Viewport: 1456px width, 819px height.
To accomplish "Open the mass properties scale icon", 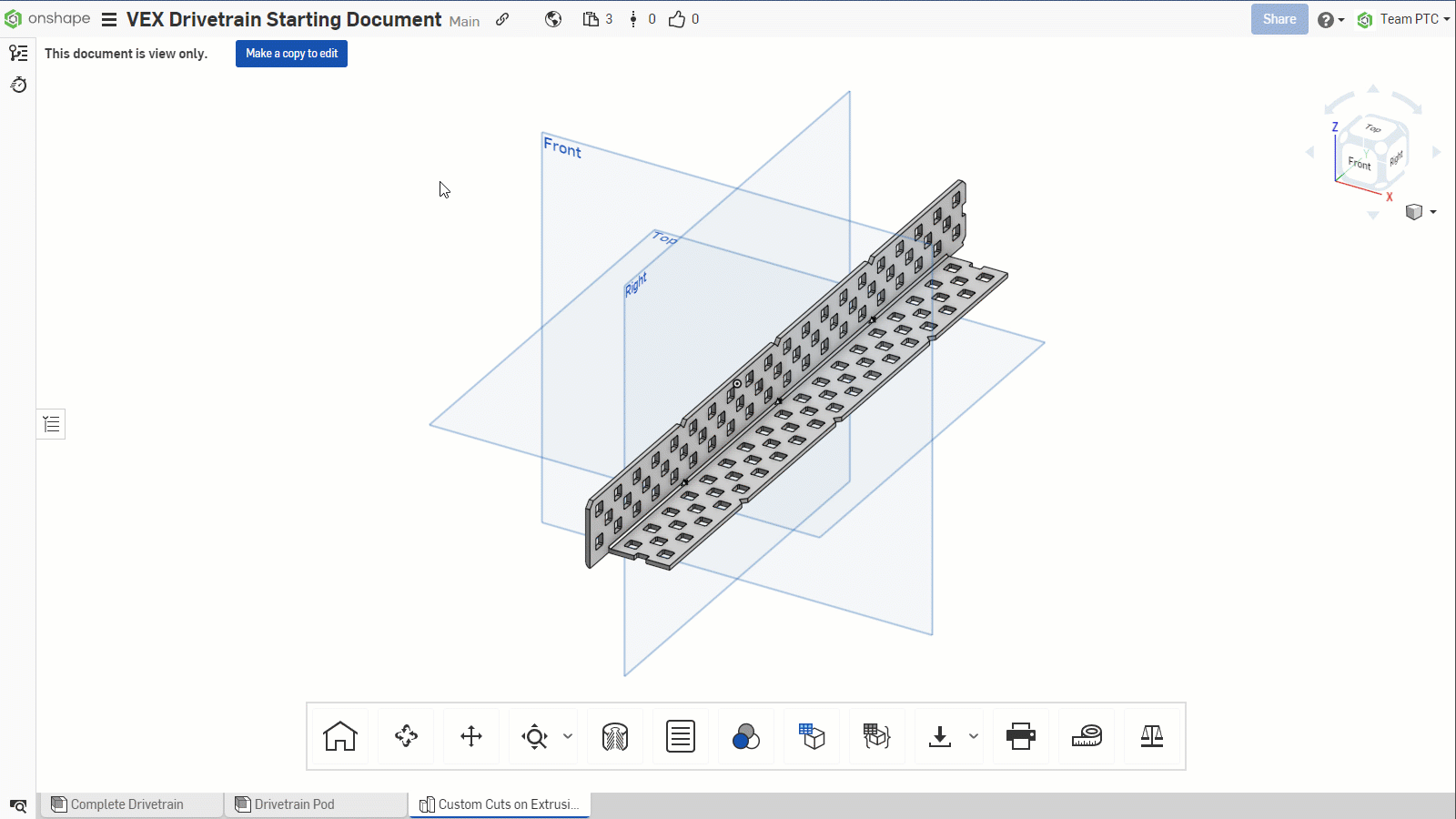I will [x=1152, y=736].
